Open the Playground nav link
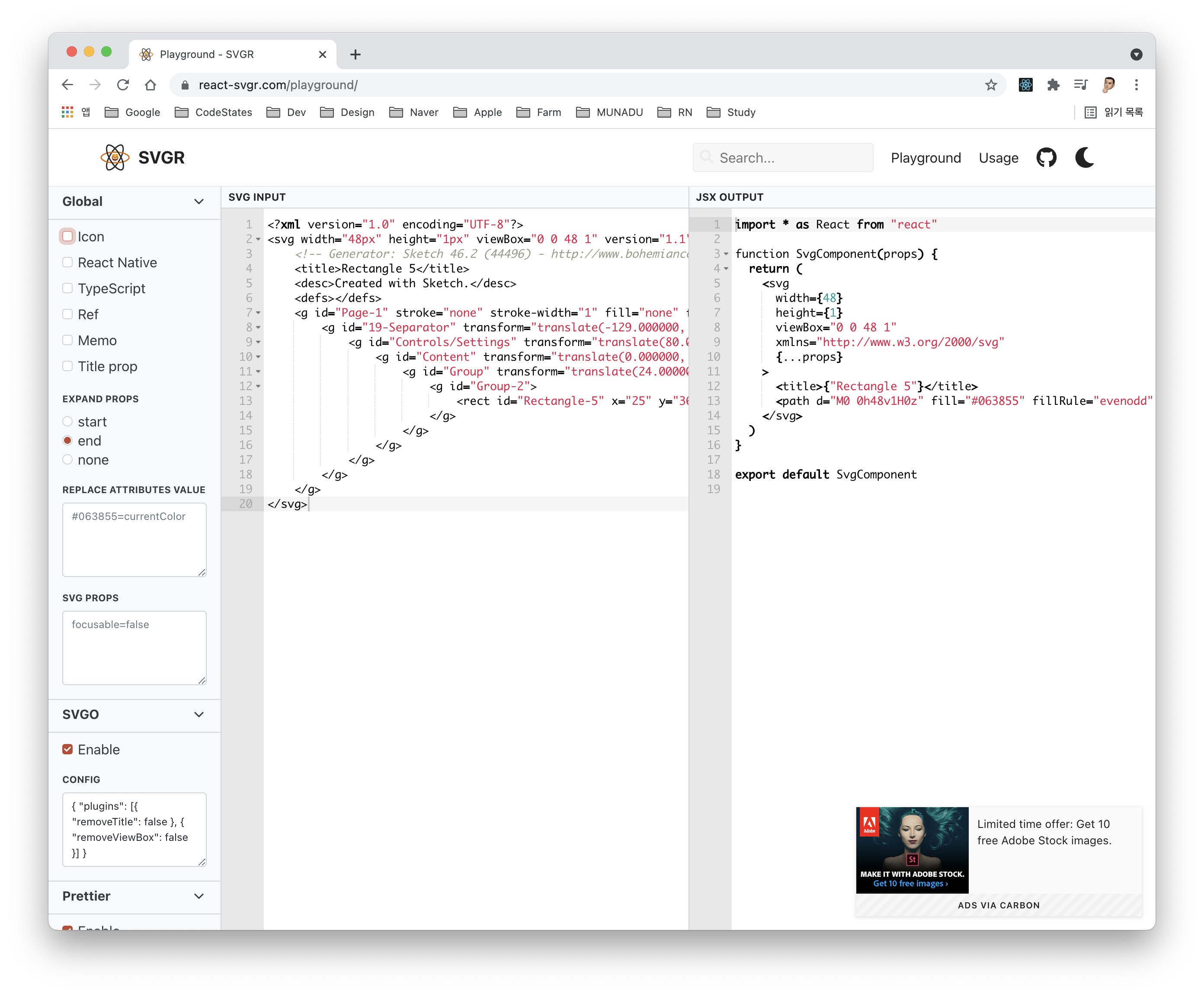The image size is (1204, 994). tap(926, 157)
